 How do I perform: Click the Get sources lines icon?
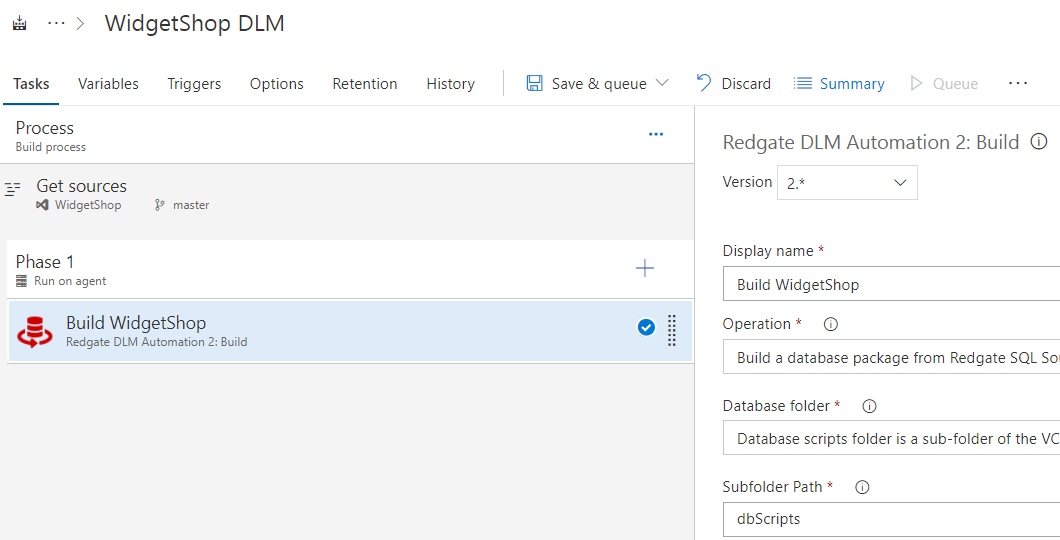click(x=13, y=189)
